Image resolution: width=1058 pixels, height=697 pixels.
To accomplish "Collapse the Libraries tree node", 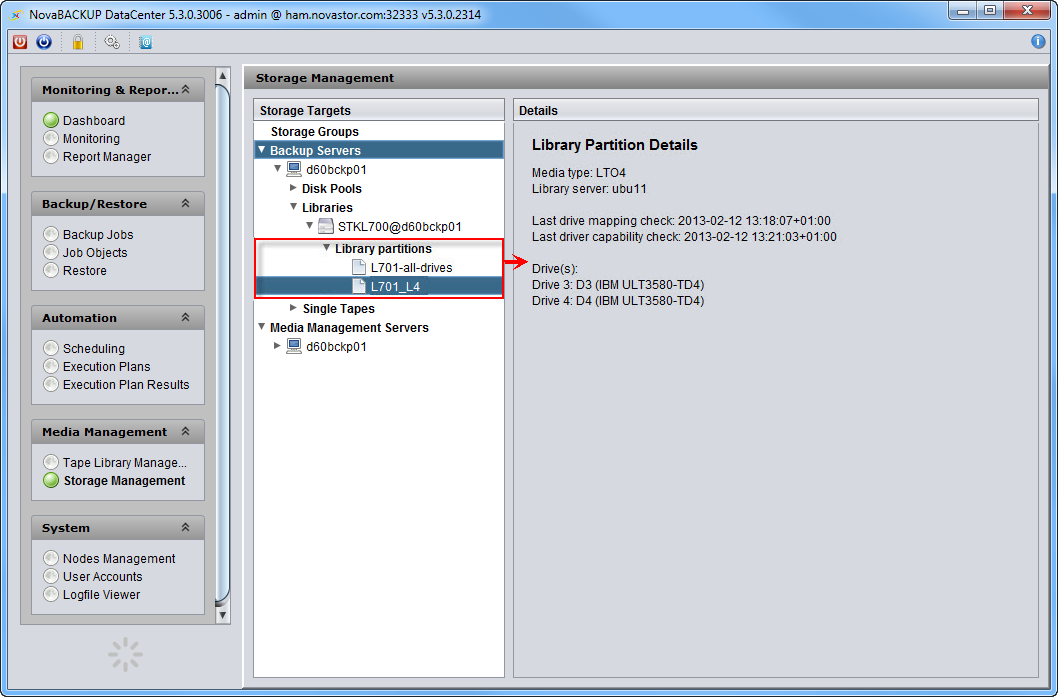I will [294, 206].
